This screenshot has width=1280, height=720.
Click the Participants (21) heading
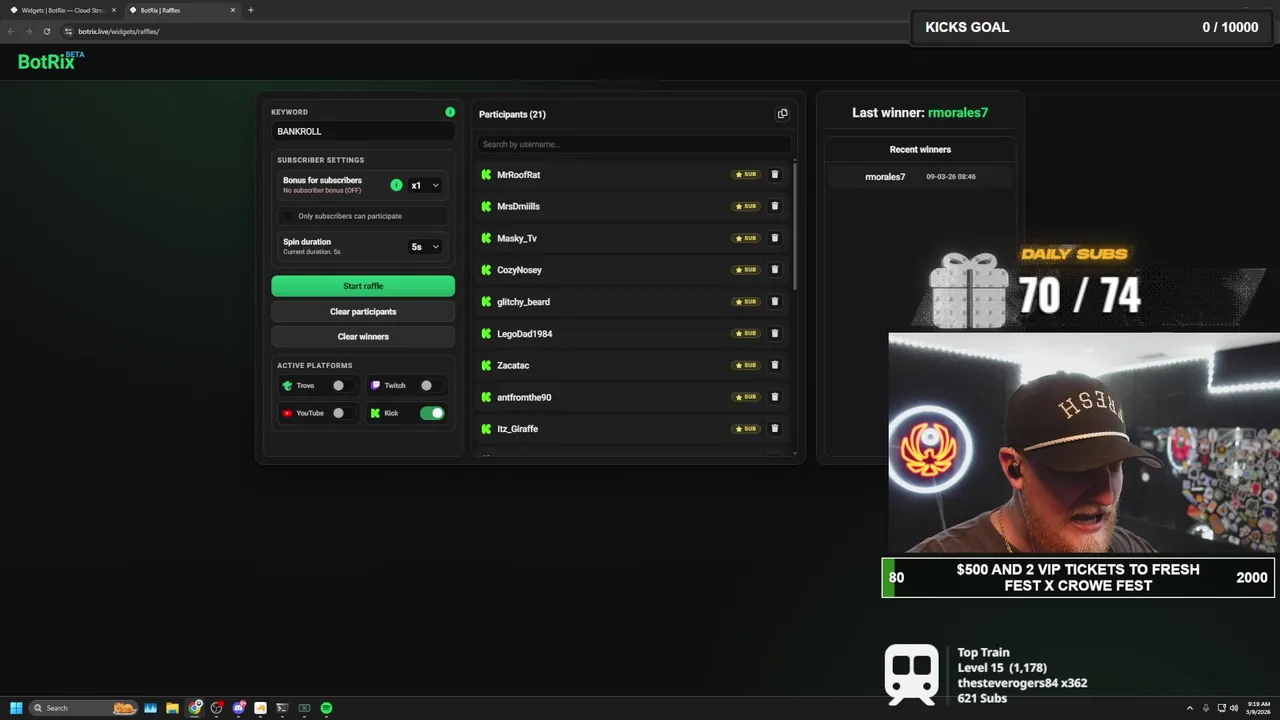(x=512, y=114)
